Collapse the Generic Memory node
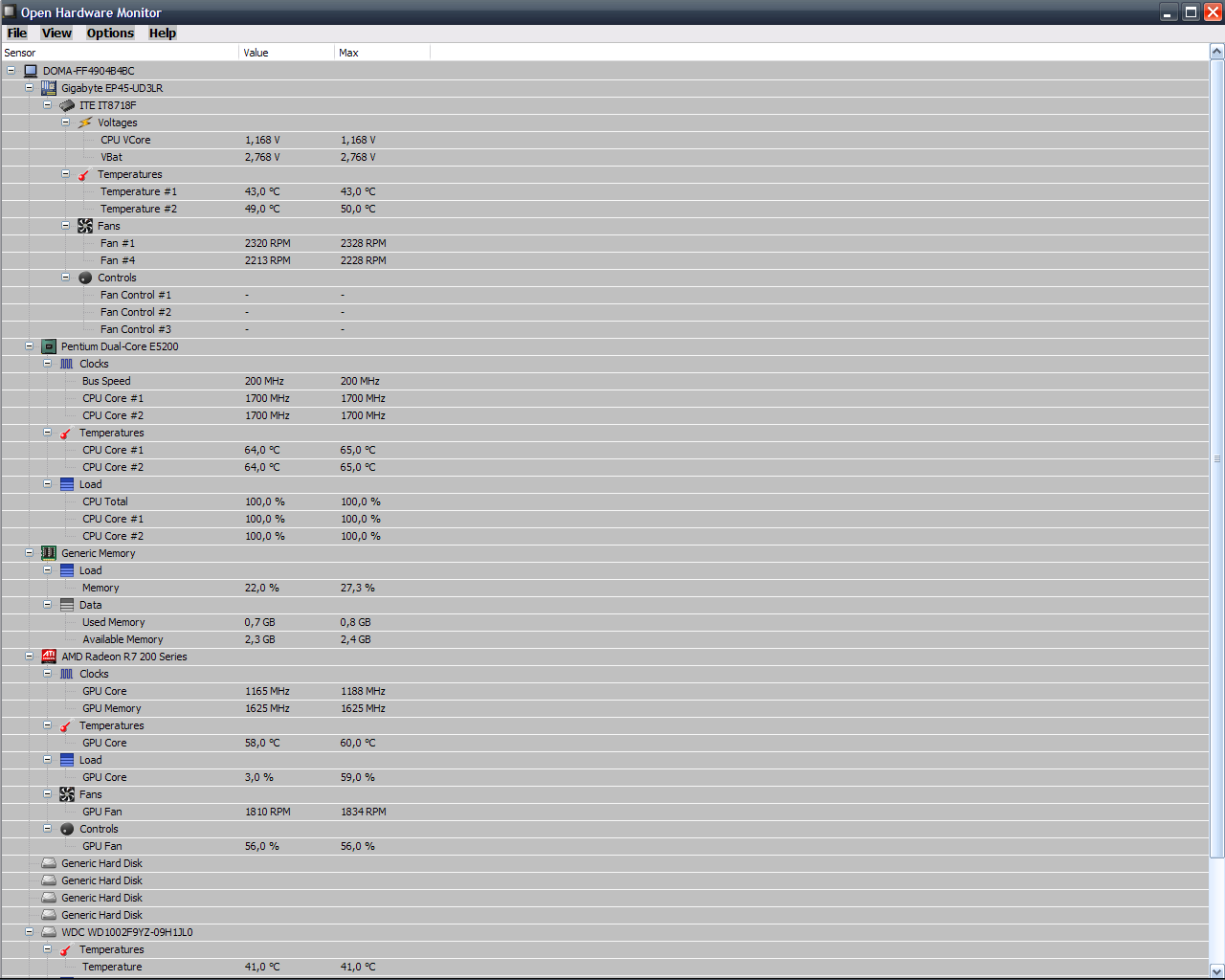The image size is (1225, 980). 30,552
